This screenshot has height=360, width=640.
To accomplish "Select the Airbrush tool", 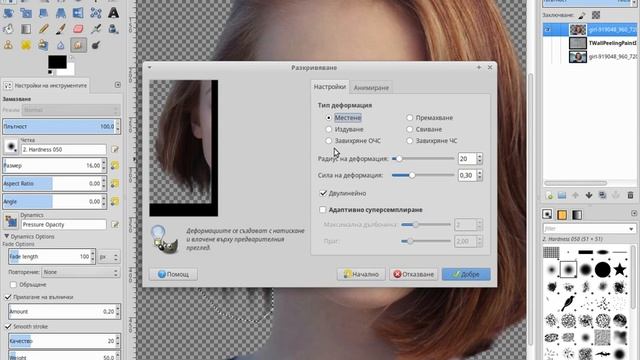I will pos(96,29).
